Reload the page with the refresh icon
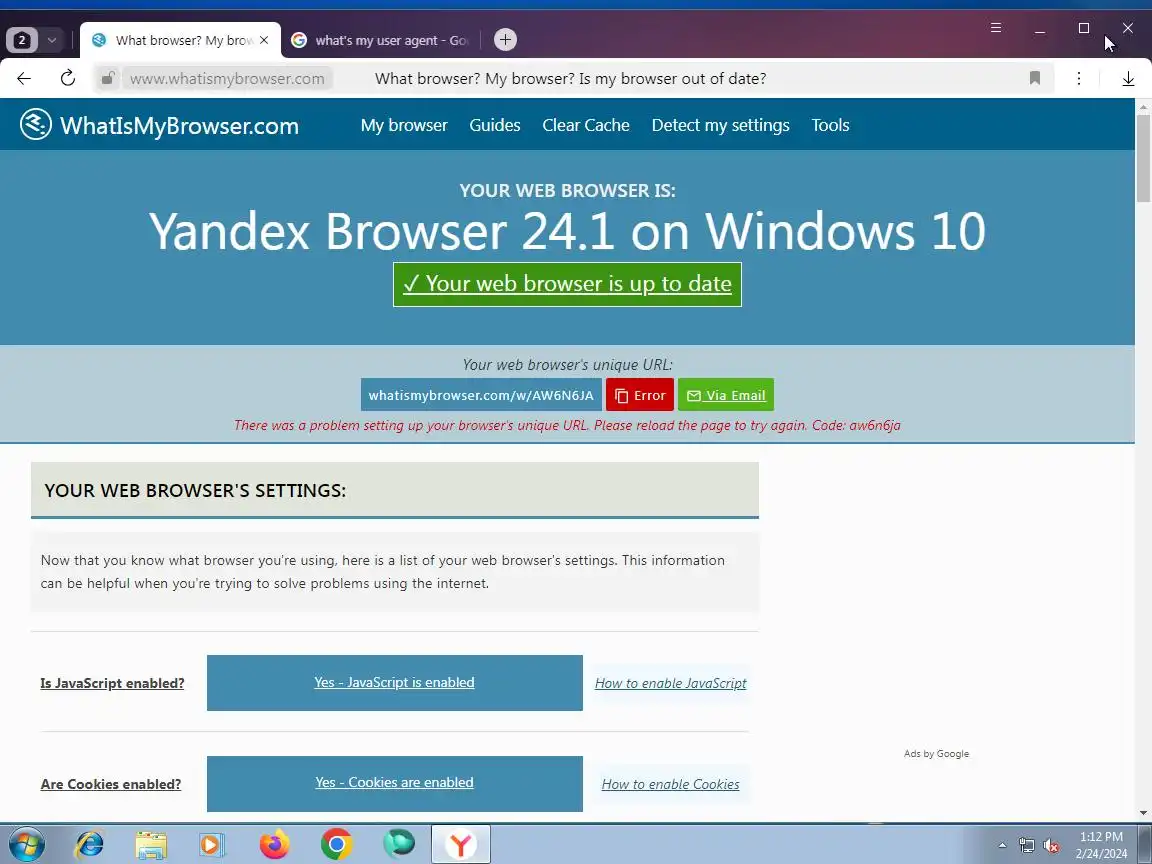The width and height of the screenshot is (1152, 864). (68, 78)
